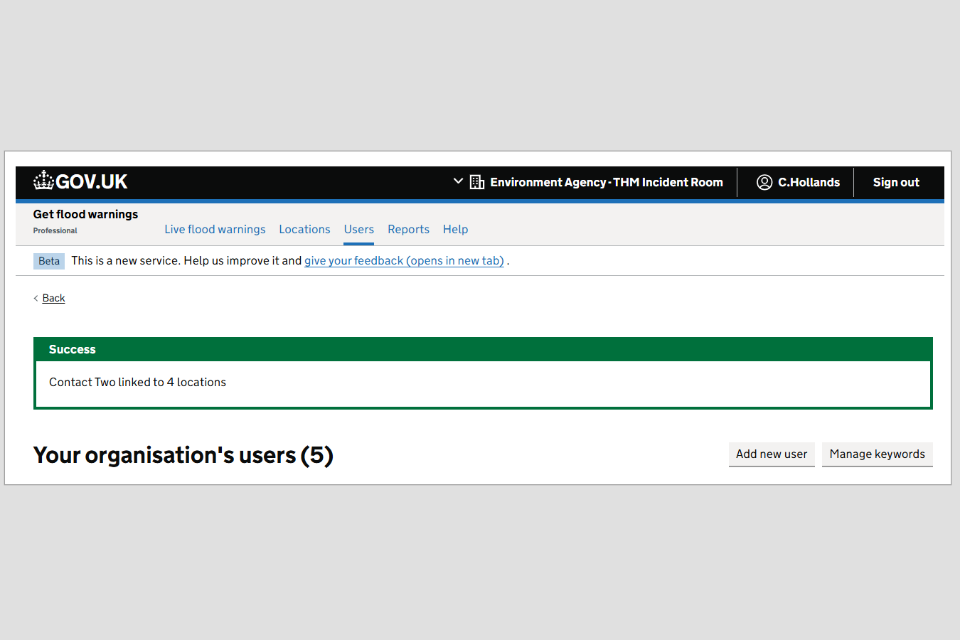
Task: Click the Manage keywords button
Action: click(x=877, y=454)
